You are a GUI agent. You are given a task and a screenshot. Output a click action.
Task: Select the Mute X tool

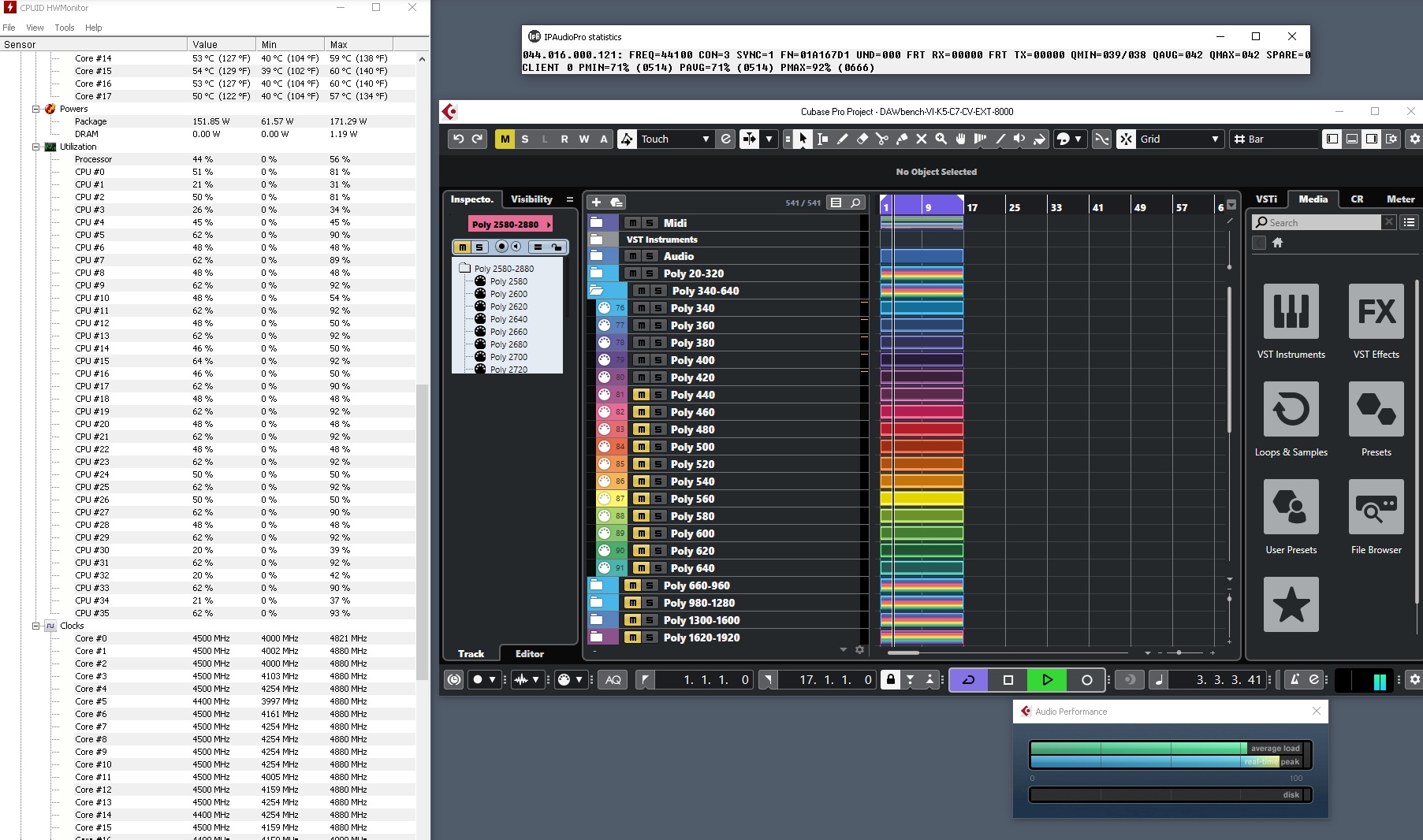tap(921, 139)
